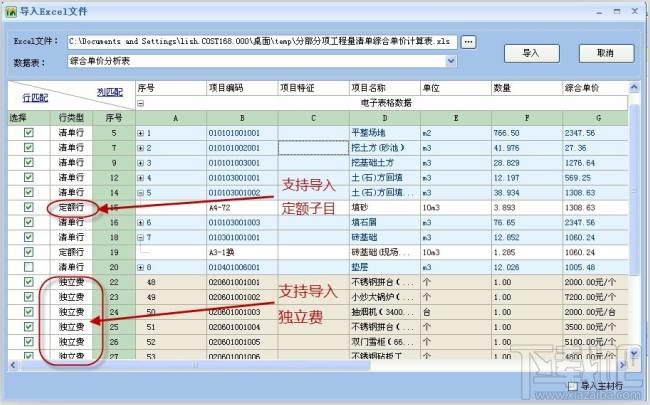Uncheck the 独立费 row with 序号 22
This screenshot has height=405, width=650.
click(x=29, y=282)
